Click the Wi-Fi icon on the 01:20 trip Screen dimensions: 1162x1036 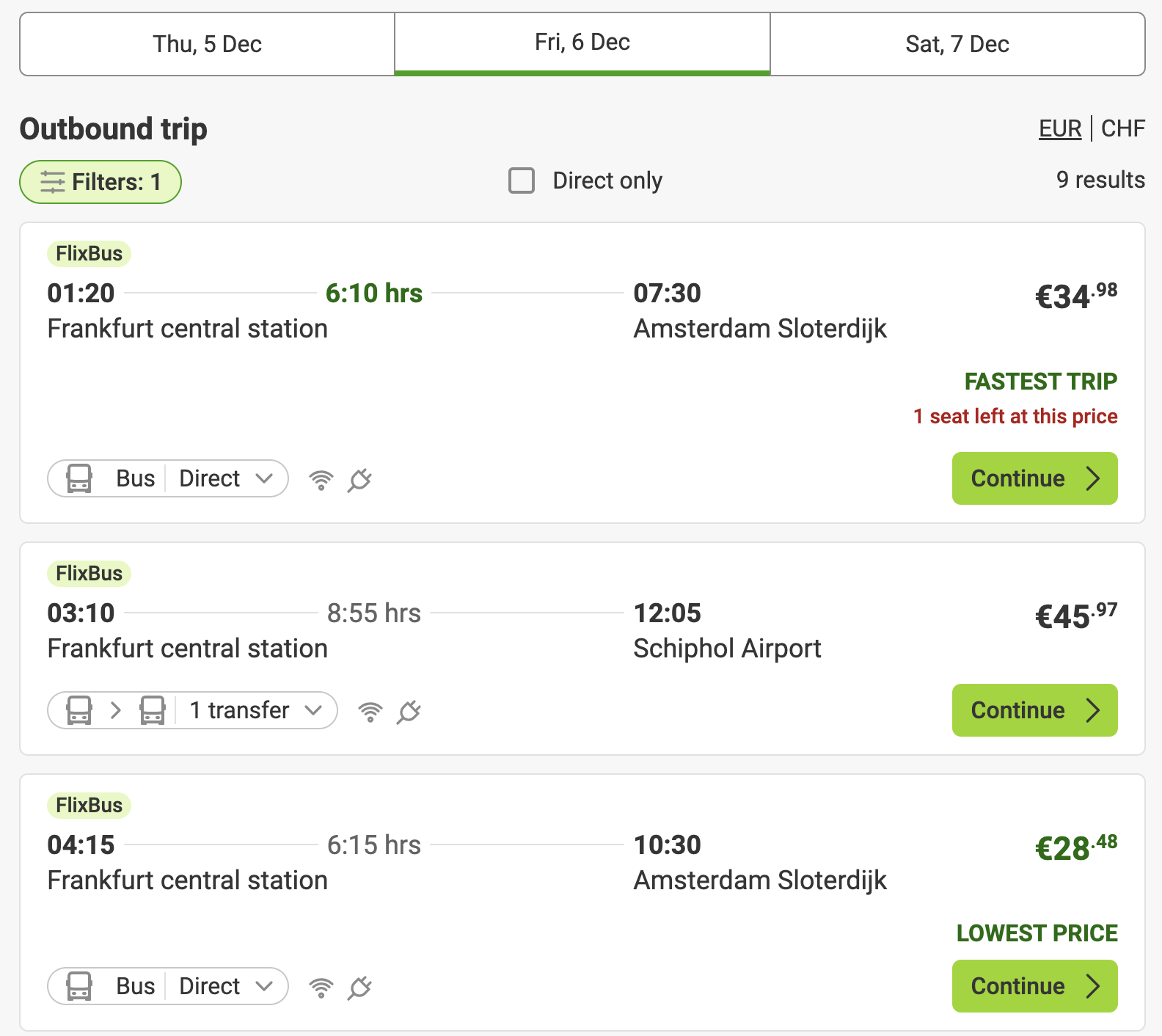321,480
